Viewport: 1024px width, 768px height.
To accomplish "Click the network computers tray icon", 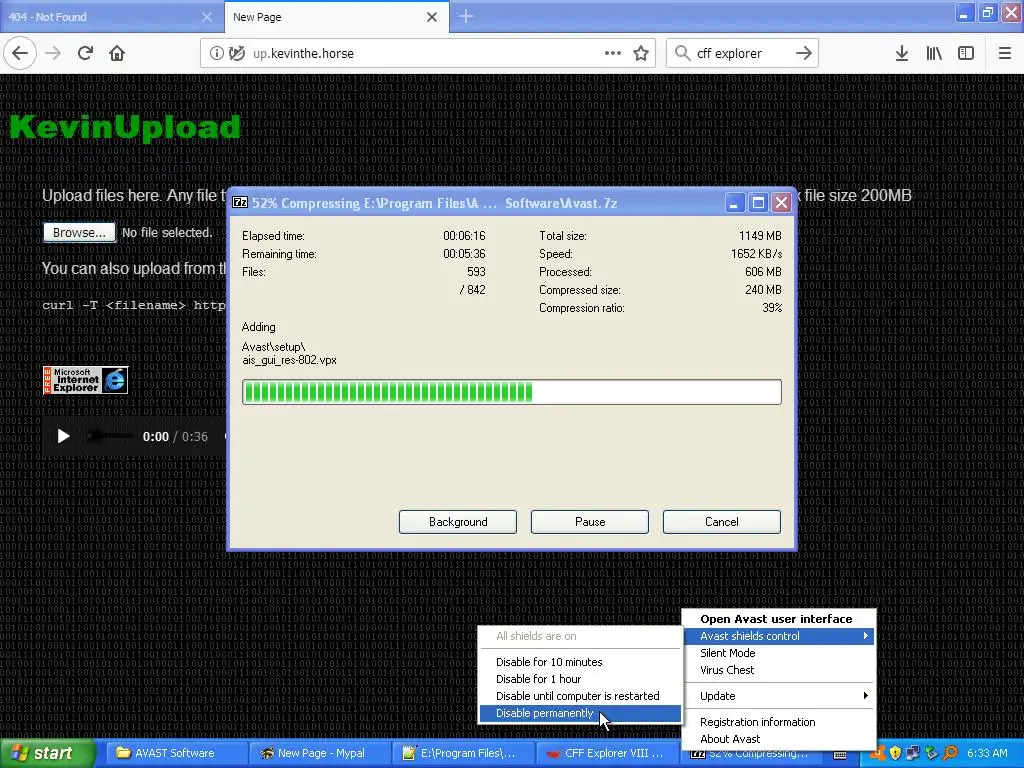I will [913, 753].
